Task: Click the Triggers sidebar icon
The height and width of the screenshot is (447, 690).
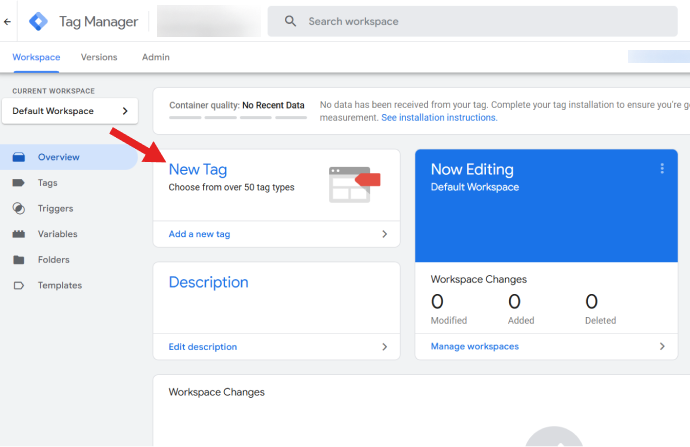Action: (18, 208)
